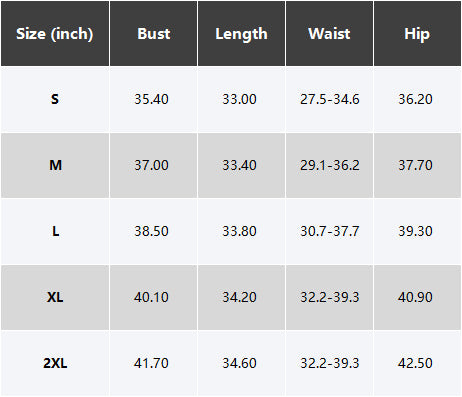
Task: Select the 2XL size row label
Action: tap(55, 363)
